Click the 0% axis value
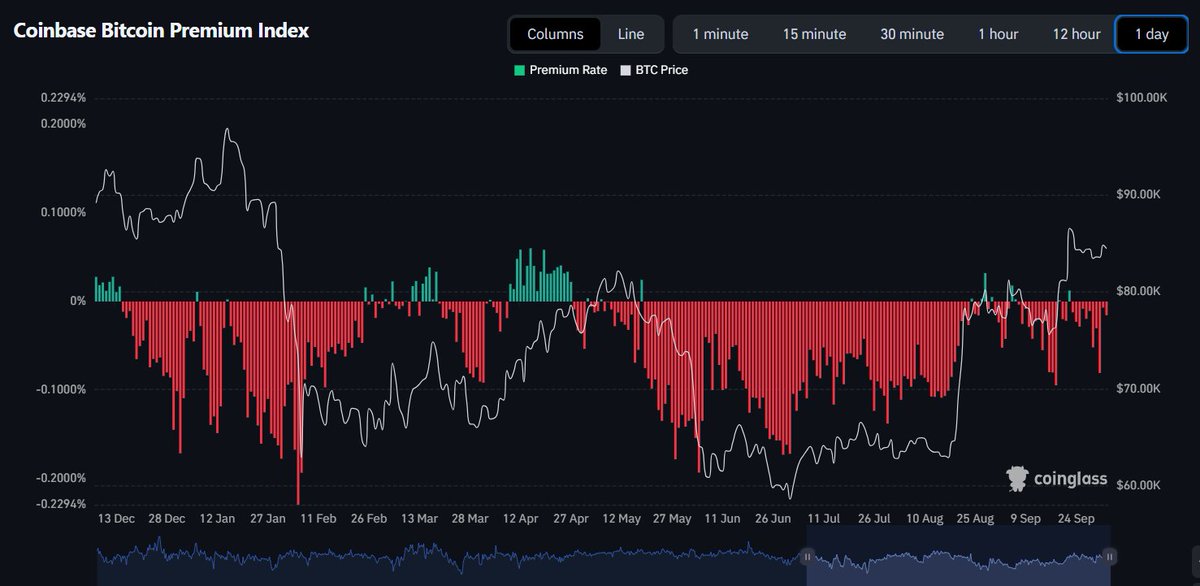This screenshot has width=1200, height=586. pyautogui.click(x=76, y=301)
